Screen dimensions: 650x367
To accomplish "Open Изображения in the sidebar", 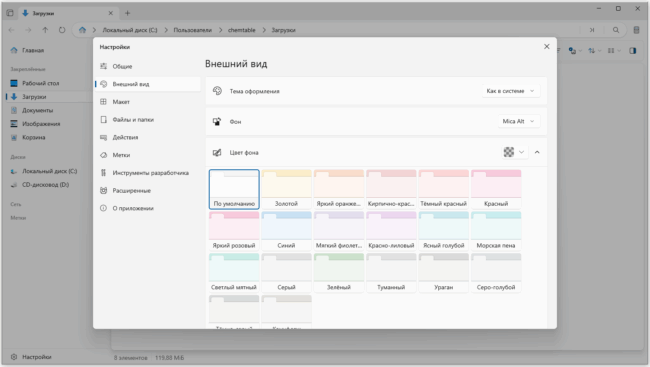I will point(49,124).
